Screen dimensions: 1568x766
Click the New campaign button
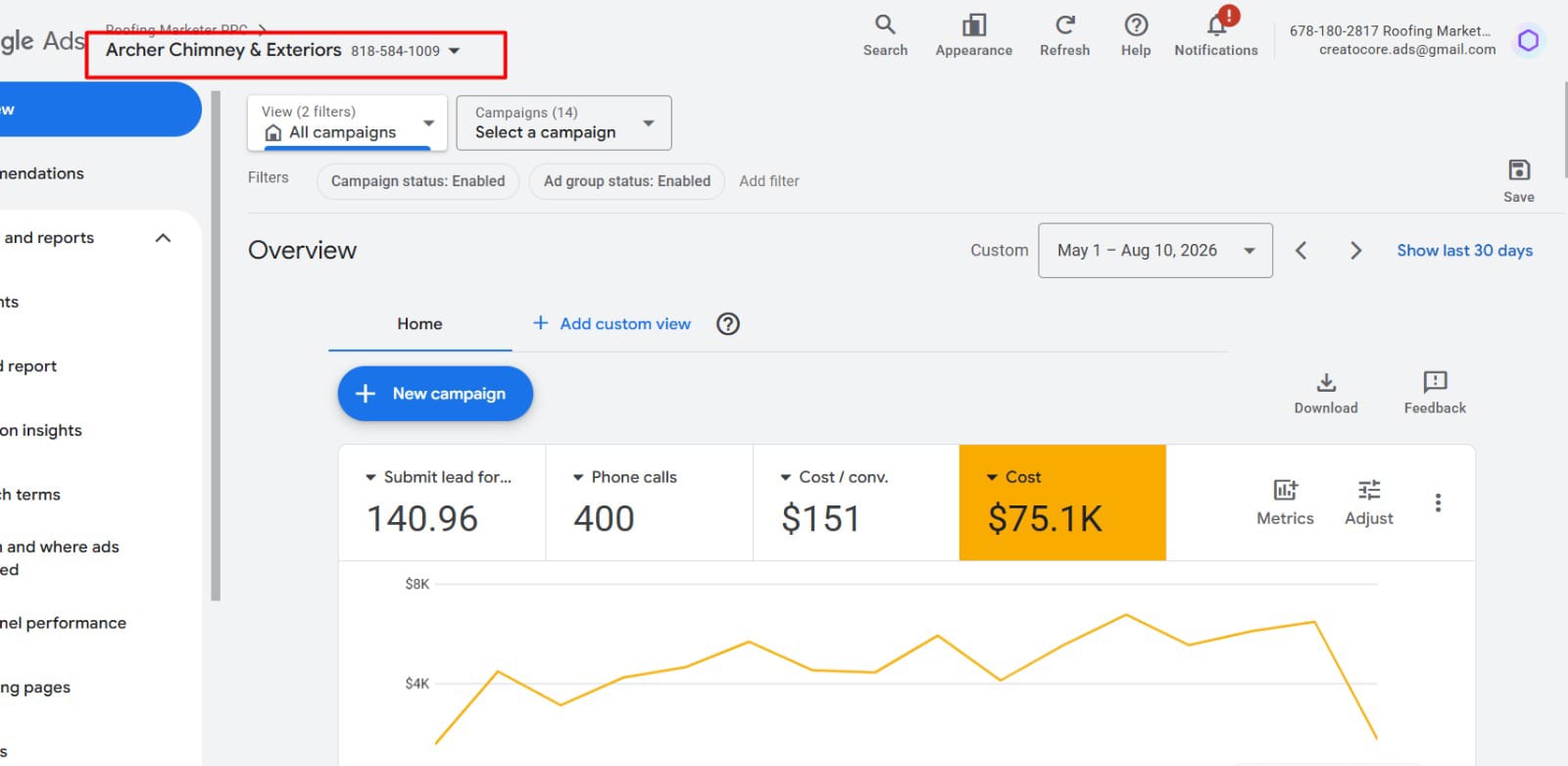click(435, 394)
